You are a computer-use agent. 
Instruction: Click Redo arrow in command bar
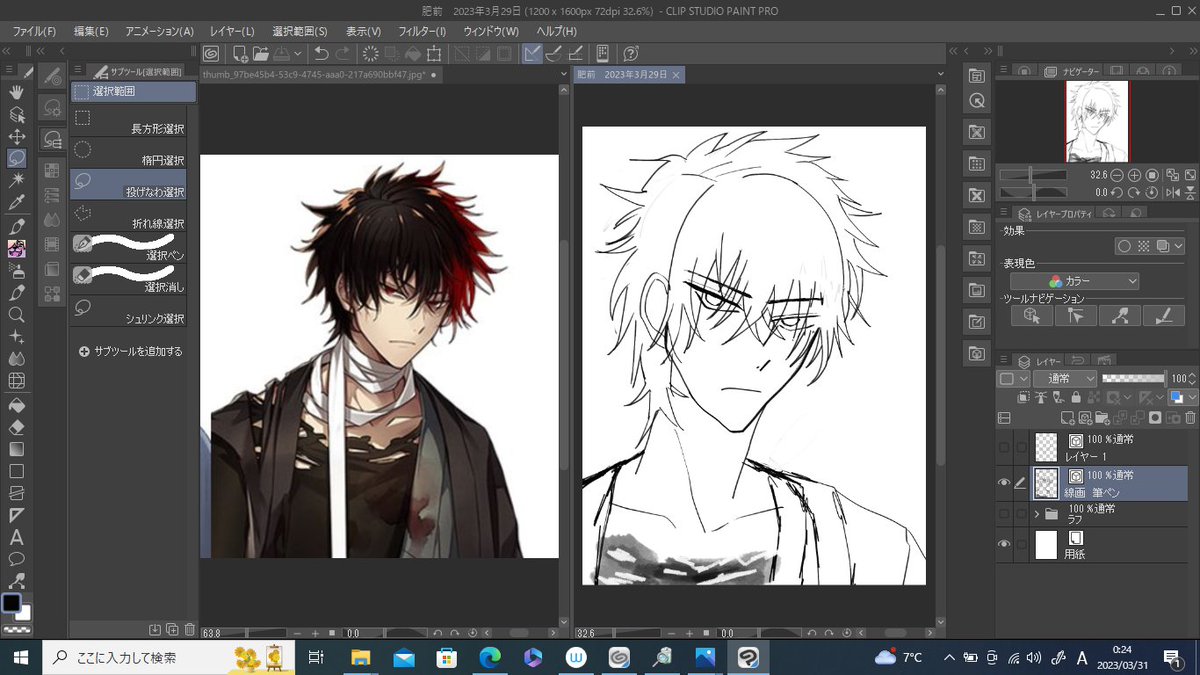tap(343, 54)
